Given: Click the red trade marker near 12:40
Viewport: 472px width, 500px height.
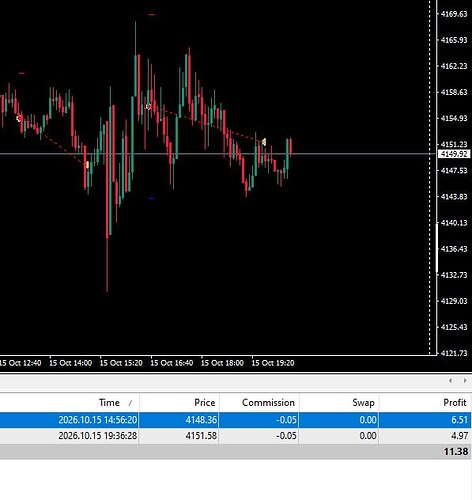Looking at the screenshot, I should (x=19, y=118).
